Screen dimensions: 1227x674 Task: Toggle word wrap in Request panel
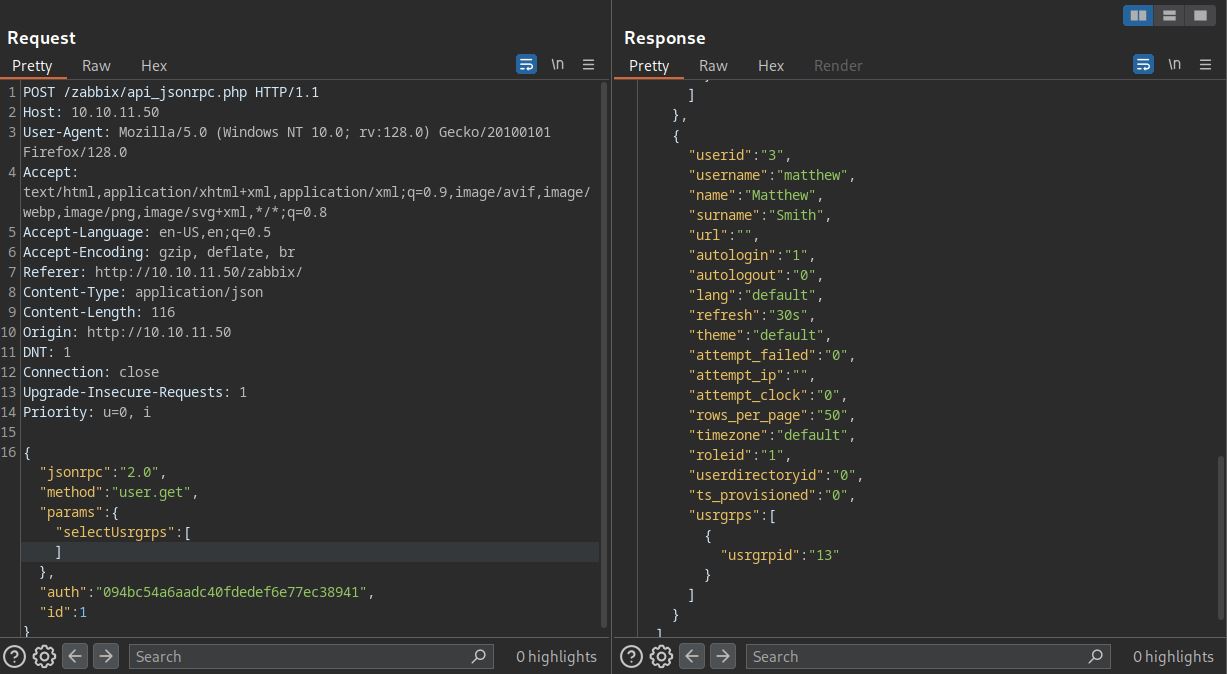526,65
